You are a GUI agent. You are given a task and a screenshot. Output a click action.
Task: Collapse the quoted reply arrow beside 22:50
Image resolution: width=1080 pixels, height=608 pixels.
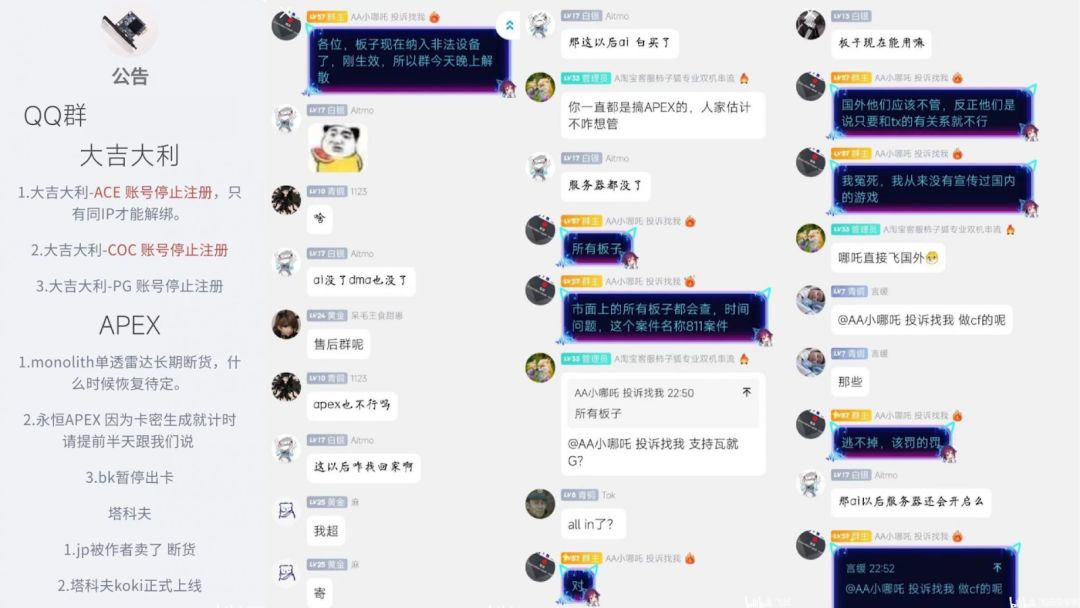pos(747,392)
